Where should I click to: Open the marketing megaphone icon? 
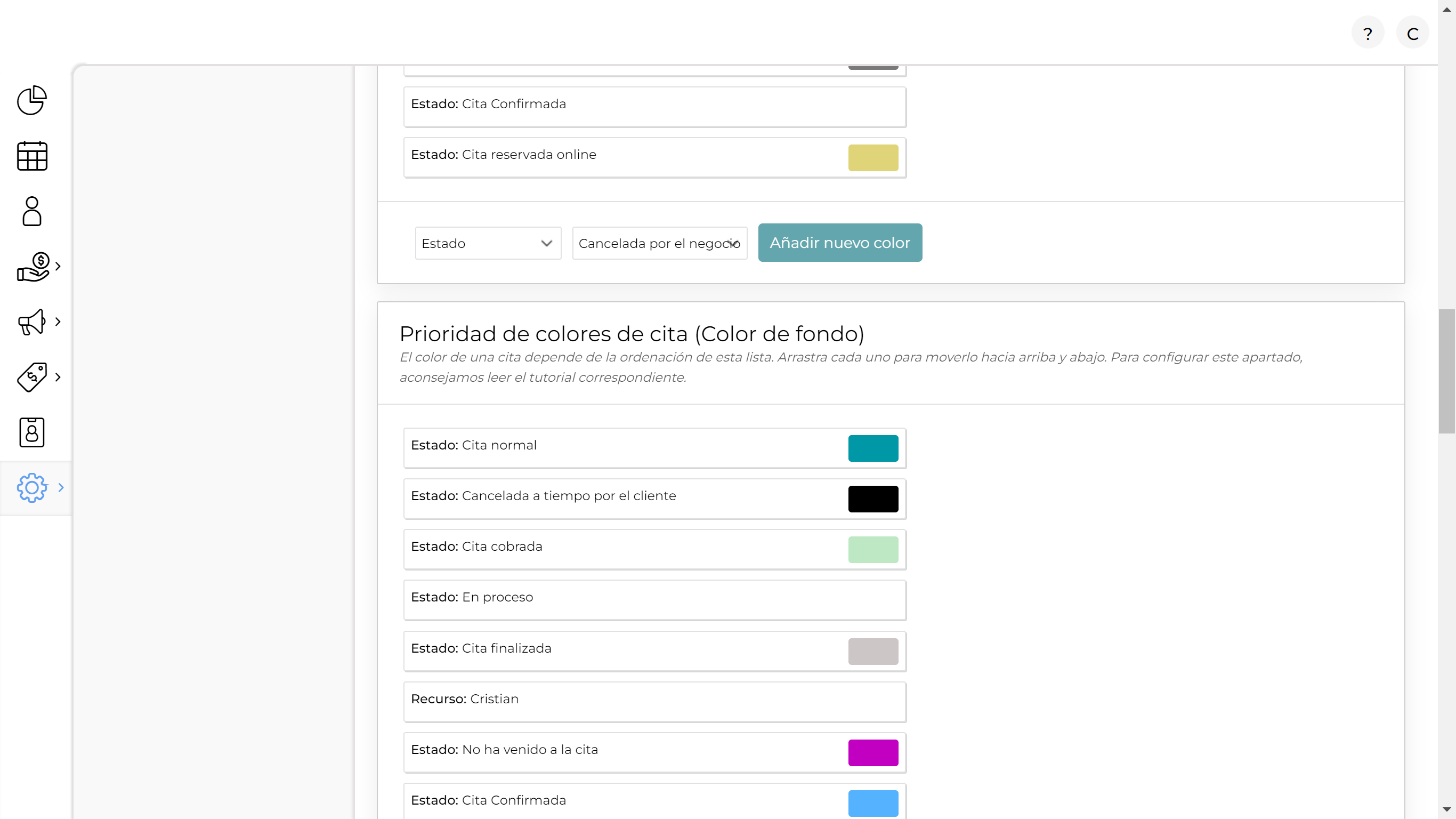tap(31, 322)
